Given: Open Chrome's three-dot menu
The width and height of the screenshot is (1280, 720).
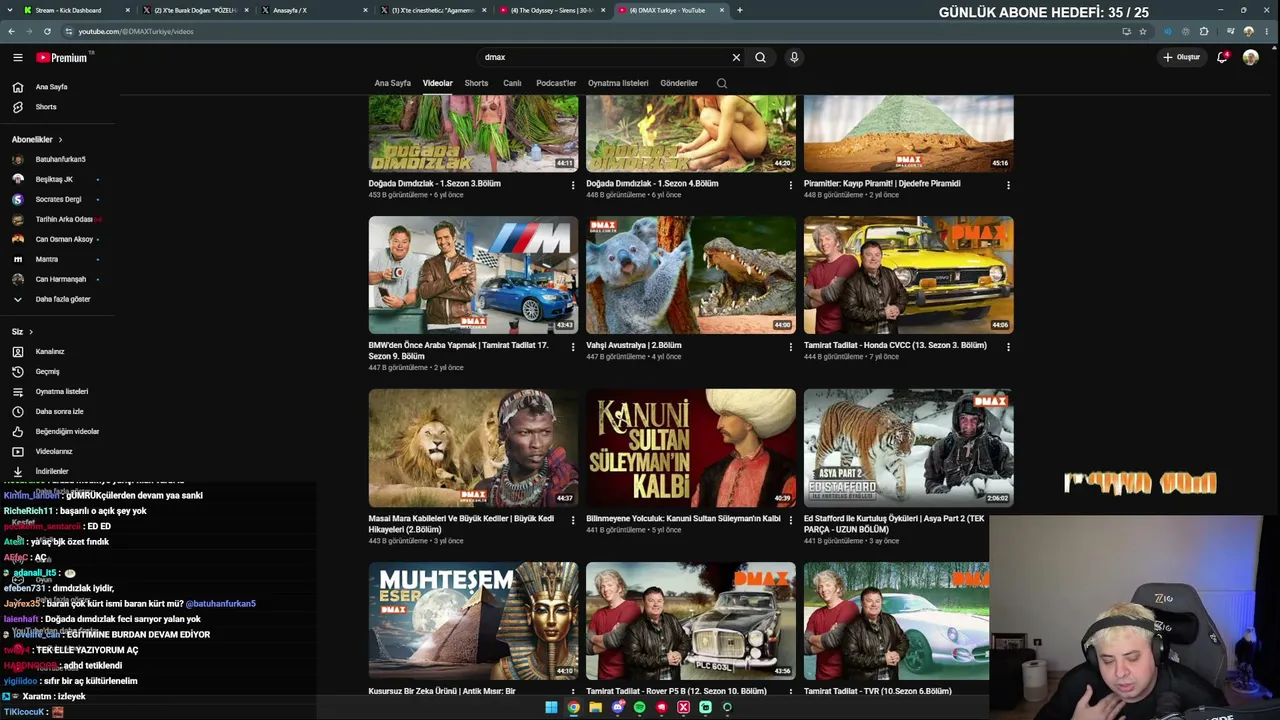Looking at the screenshot, I should (x=1268, y=31).
